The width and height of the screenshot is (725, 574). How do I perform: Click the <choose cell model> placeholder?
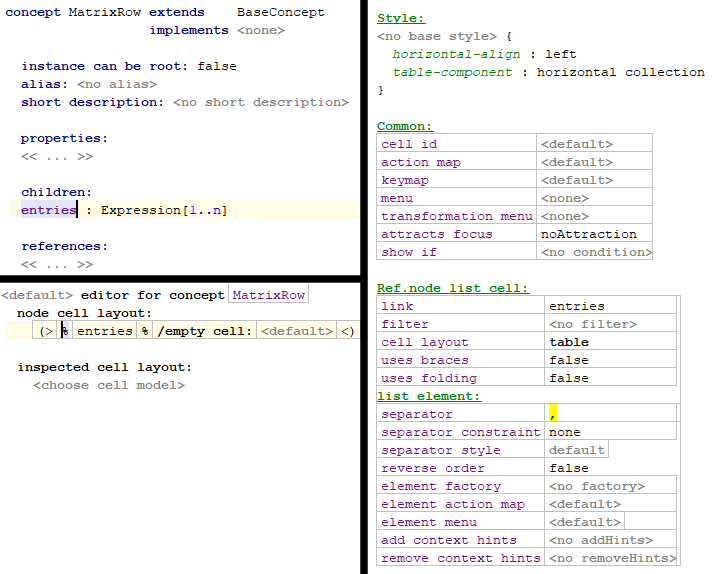(x=109, y=385)
